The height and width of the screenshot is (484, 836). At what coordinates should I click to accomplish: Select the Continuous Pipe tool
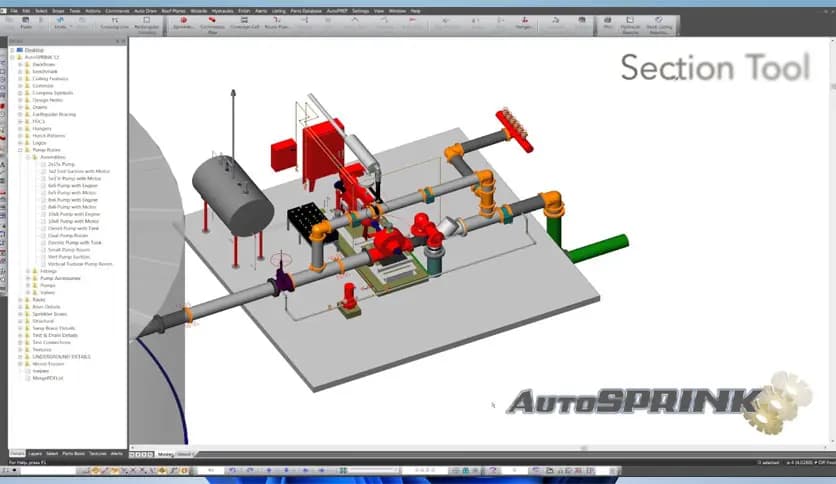click(212, 25)
